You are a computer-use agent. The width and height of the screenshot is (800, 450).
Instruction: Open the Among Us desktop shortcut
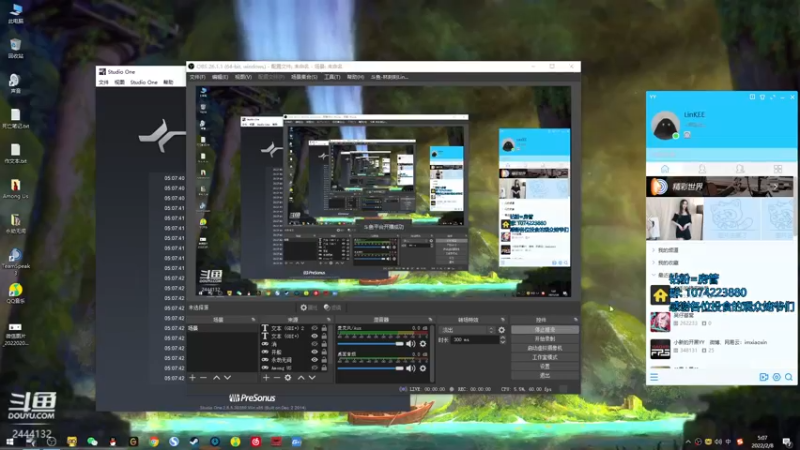15,189
